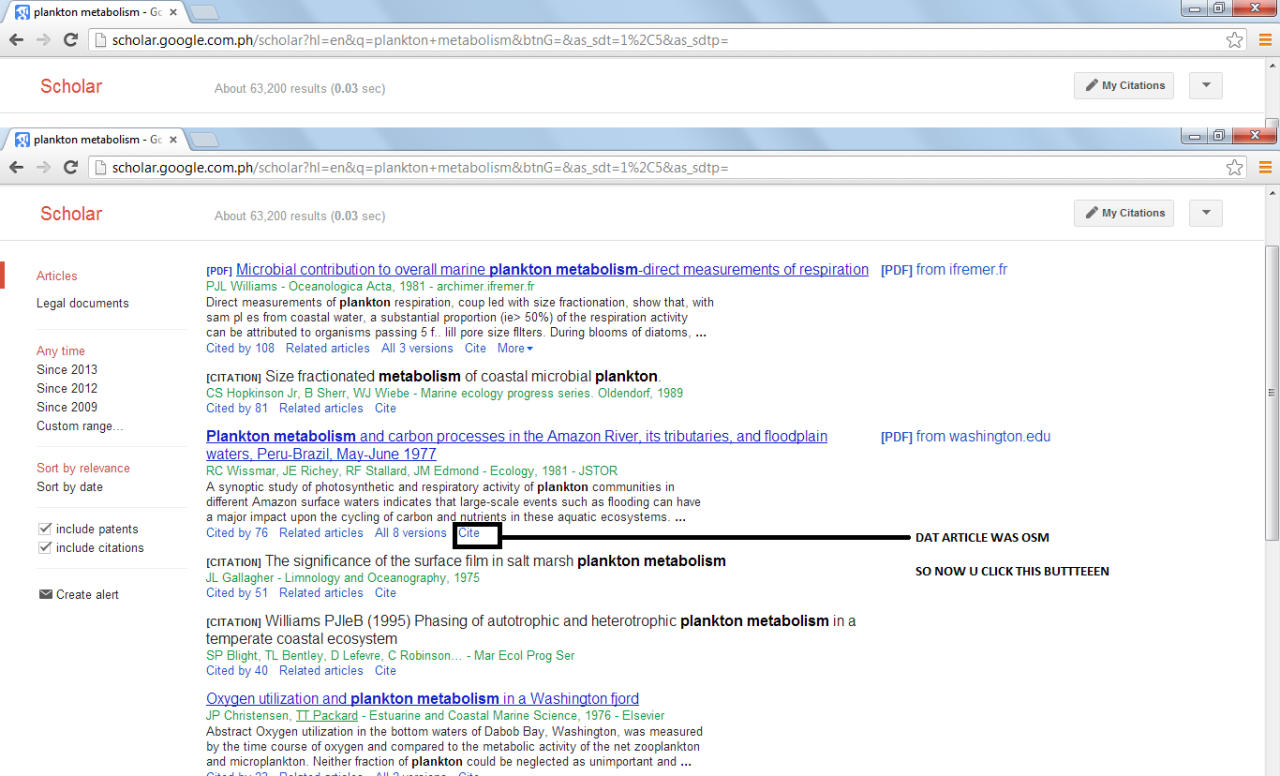Open Plankton metabolism and carbon processes Amazon article
Screen dimensions: 1280x776
[516, 445]
